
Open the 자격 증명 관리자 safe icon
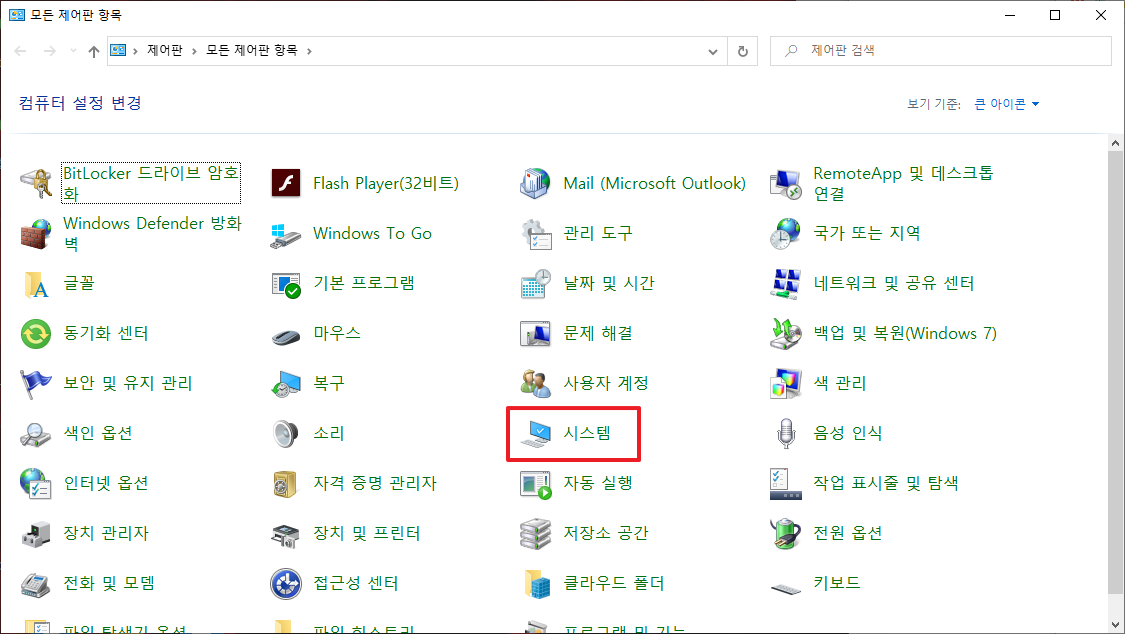[x=286, y=484]
